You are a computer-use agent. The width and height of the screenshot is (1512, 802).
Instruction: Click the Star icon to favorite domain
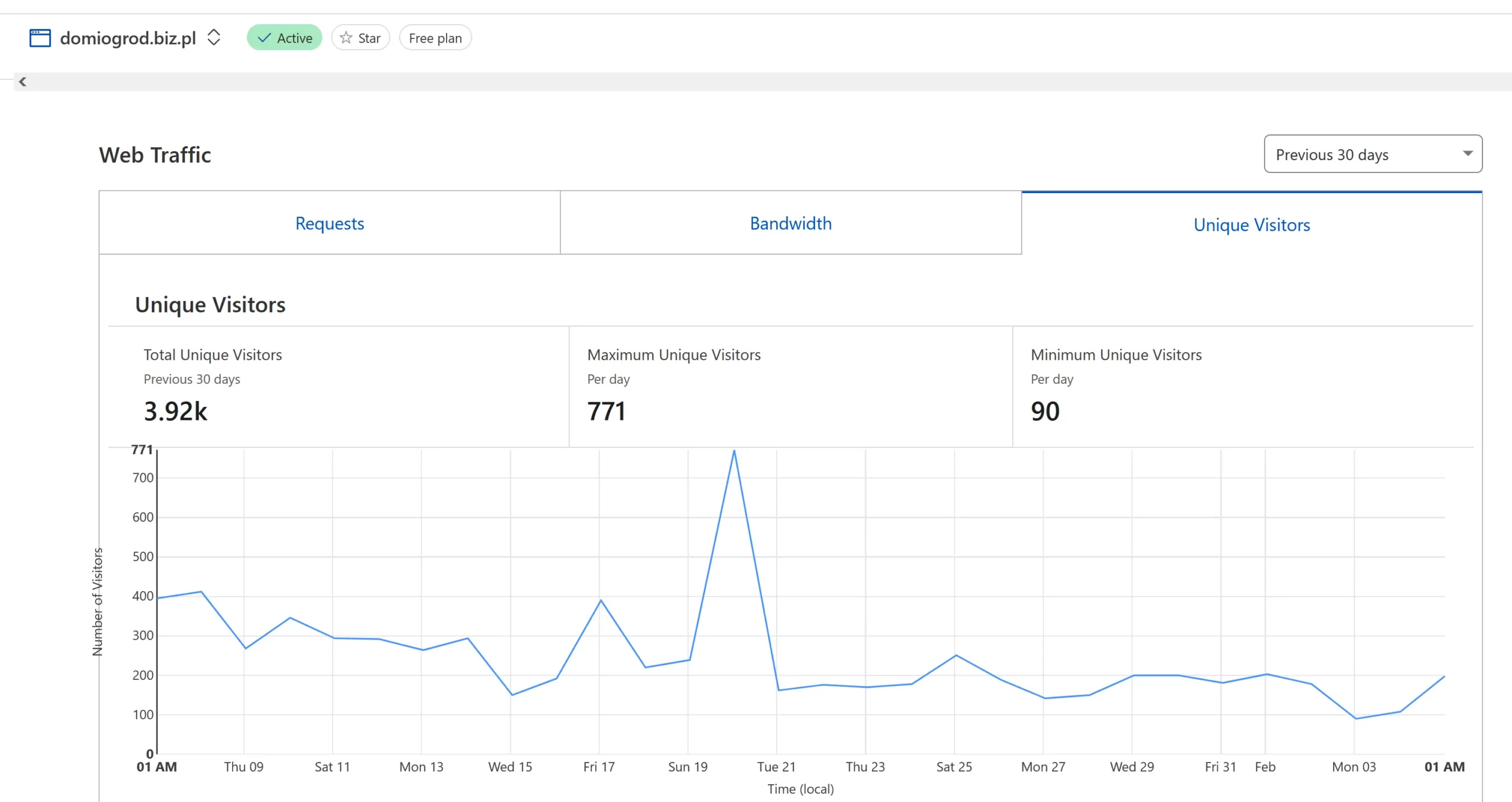[x=346, y=38]
